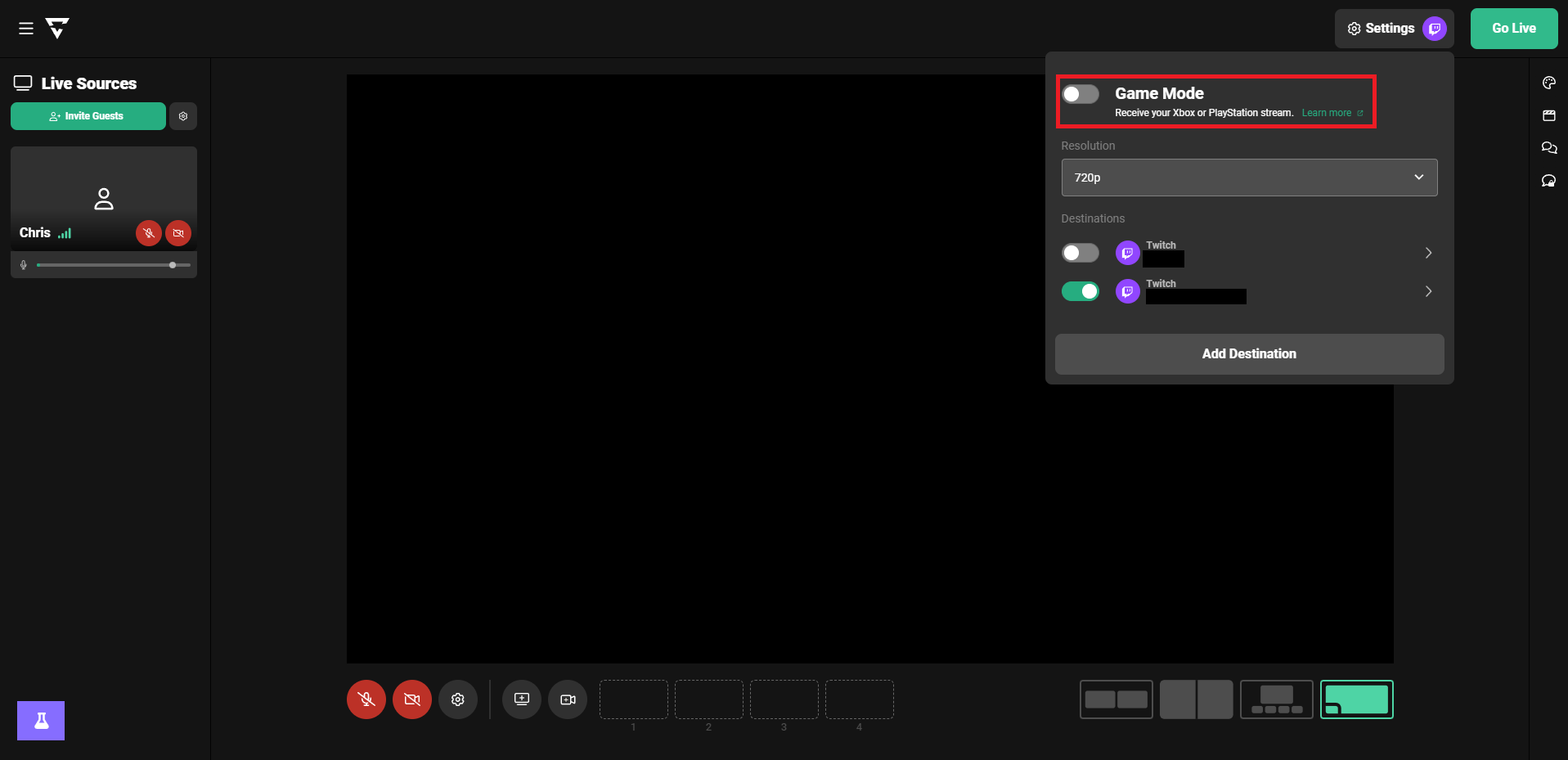Click the Game Mode heading text

(x=1159, y=93)
